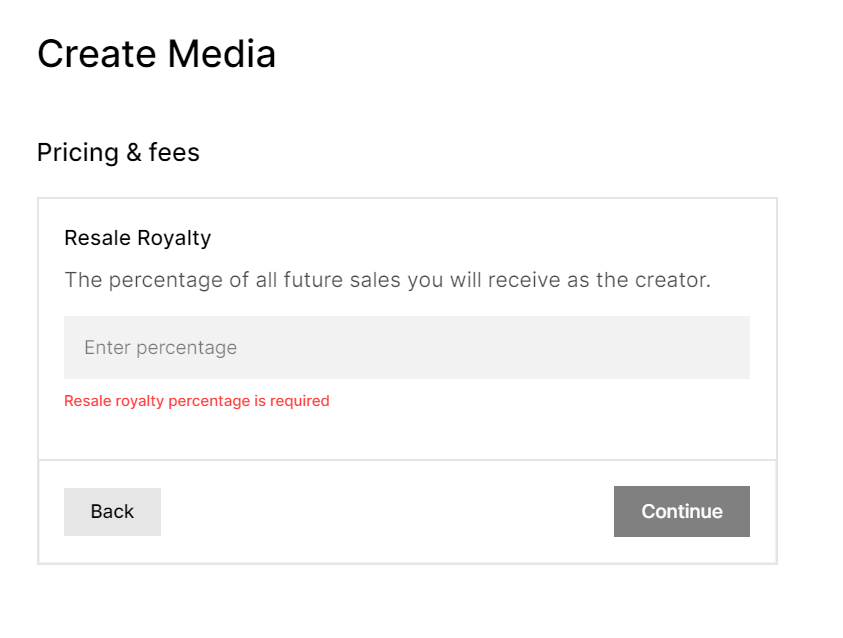The width and height of the screenshot is (843, 638).
Task: Click the Create Media page heading
Action: [156, 54]
